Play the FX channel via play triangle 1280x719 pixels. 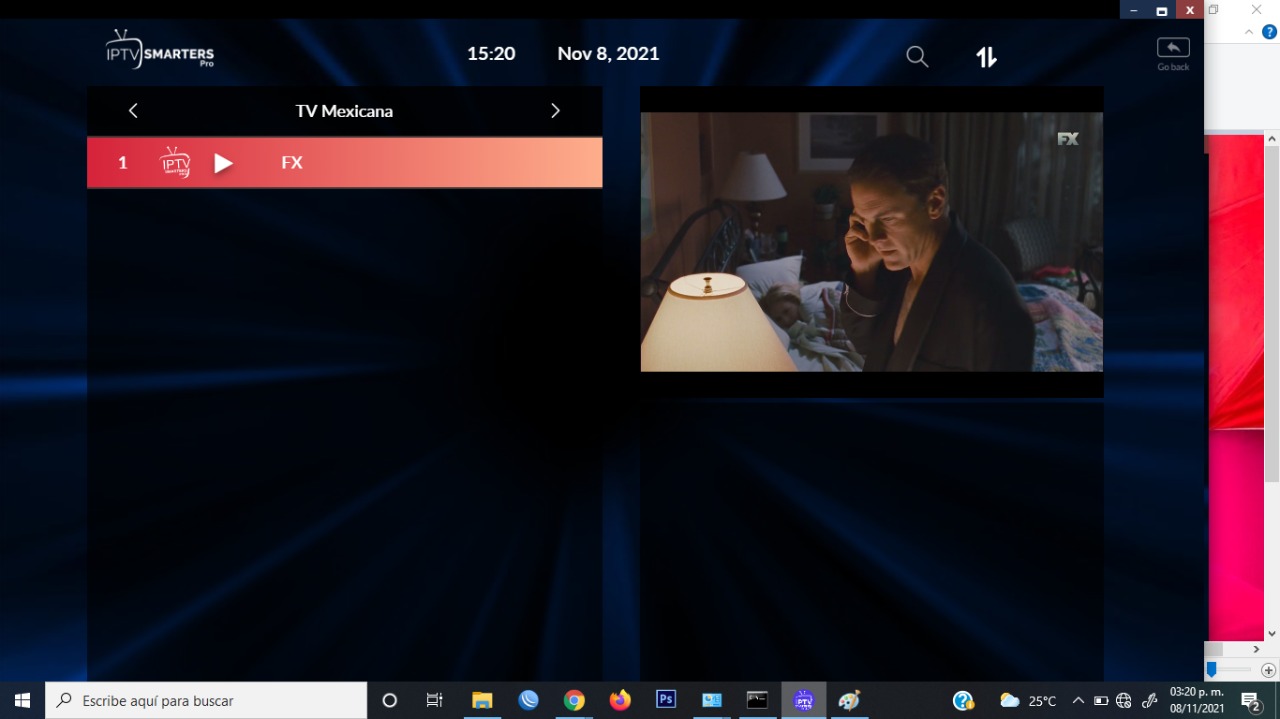point(223,163)
